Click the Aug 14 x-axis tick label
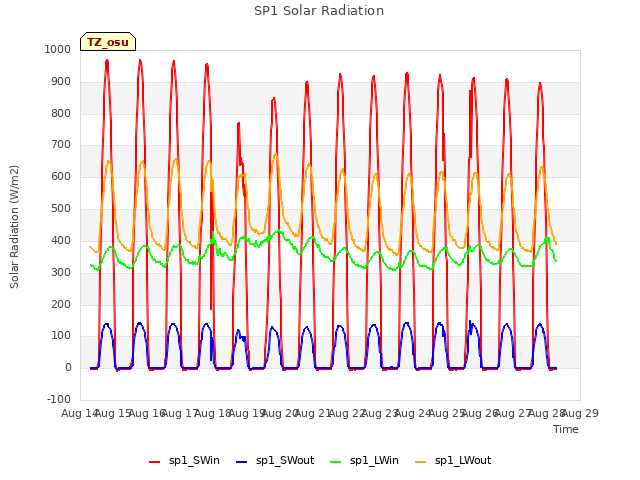Viewport: 640px width, 480px height. (x=79, y=413)
